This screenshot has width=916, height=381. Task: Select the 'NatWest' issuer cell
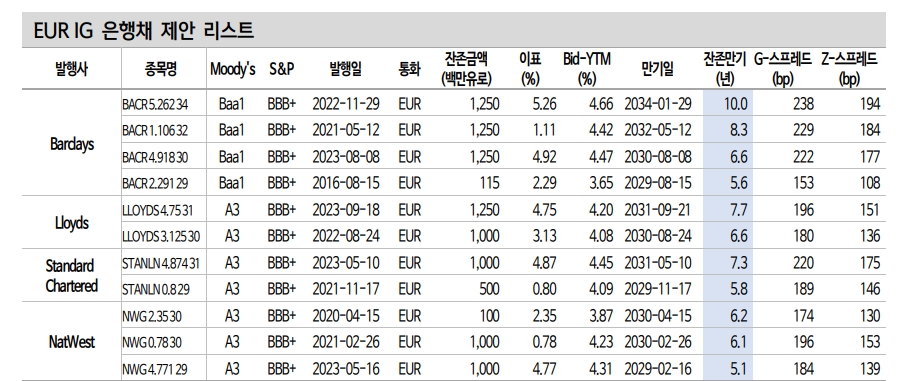(x=72, y=342)
